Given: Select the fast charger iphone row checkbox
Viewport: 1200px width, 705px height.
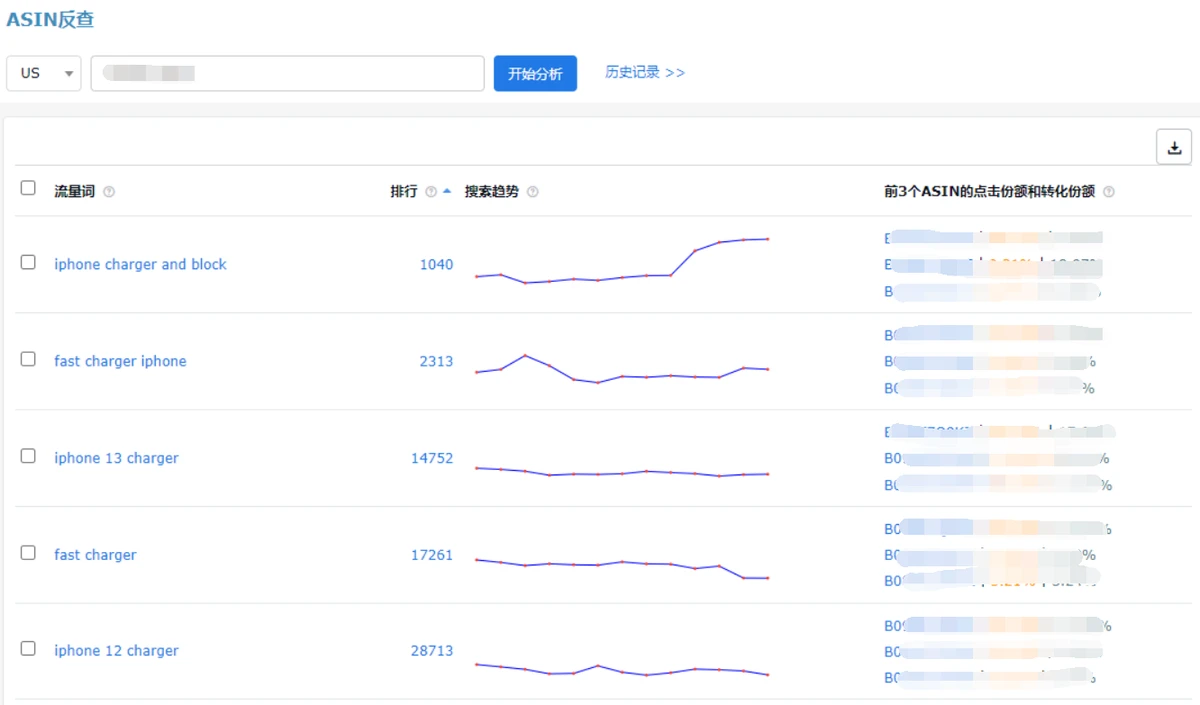Looking at the screenshot, I should 28,359.
